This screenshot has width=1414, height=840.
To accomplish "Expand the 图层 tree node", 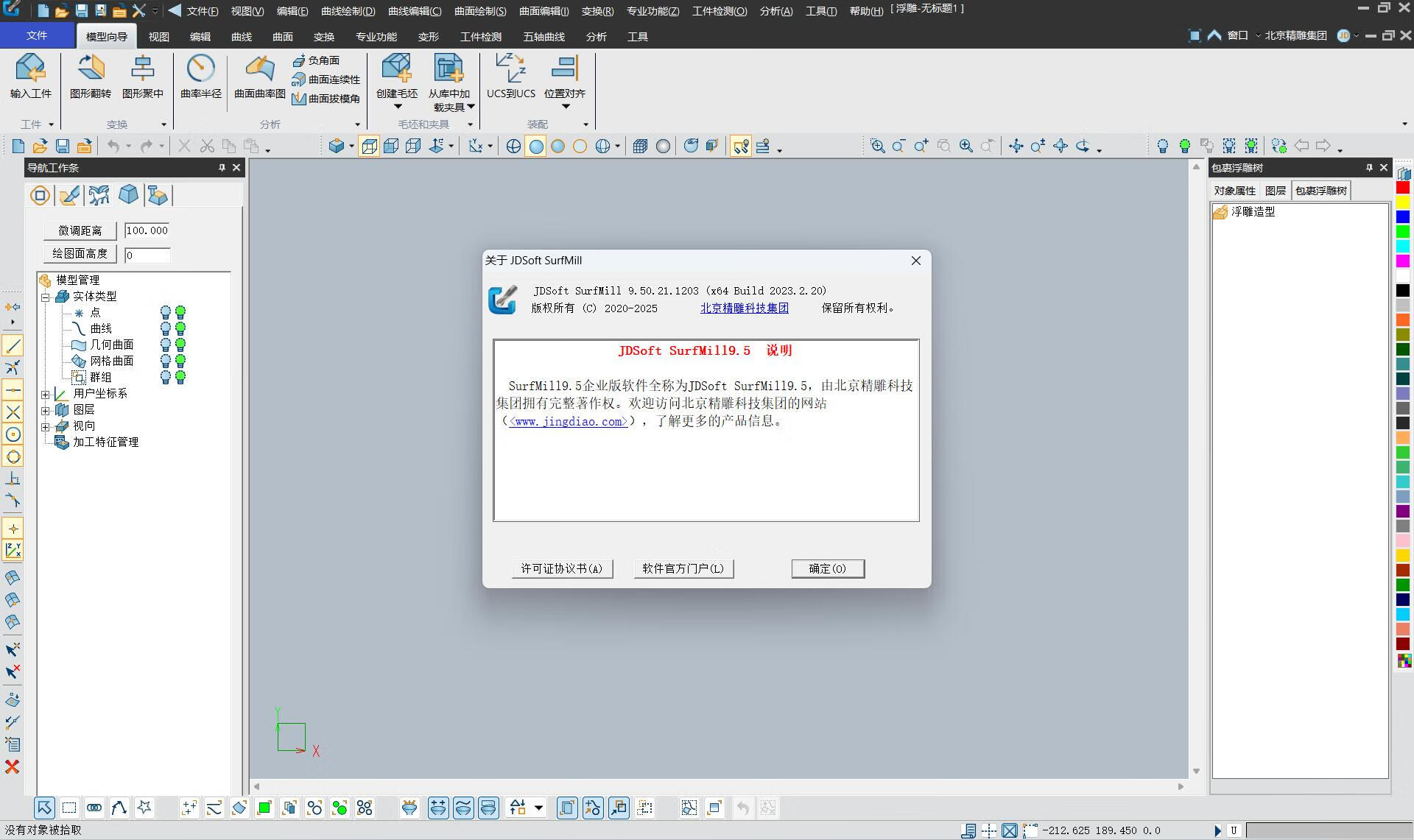I will coord(46,411).
